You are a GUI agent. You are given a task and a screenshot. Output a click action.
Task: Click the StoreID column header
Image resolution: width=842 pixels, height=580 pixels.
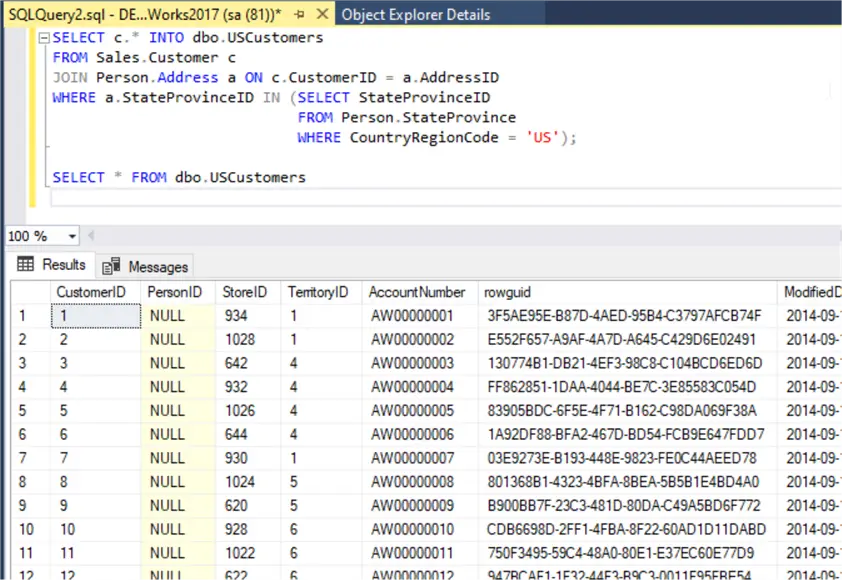coord(244,292)
